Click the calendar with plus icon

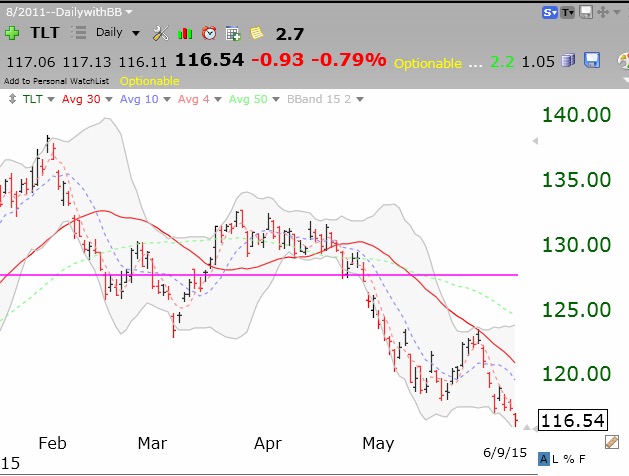[233, 34]
